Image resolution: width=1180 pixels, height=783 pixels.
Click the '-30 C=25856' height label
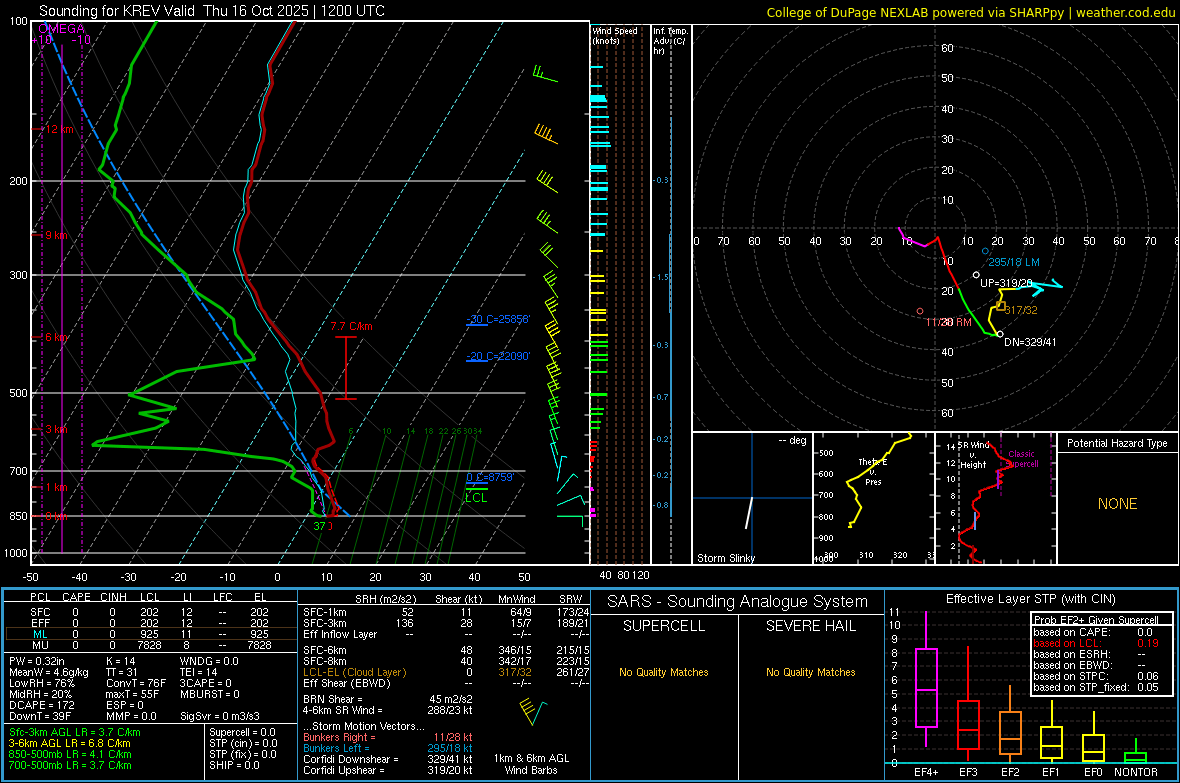coord(498,319)
